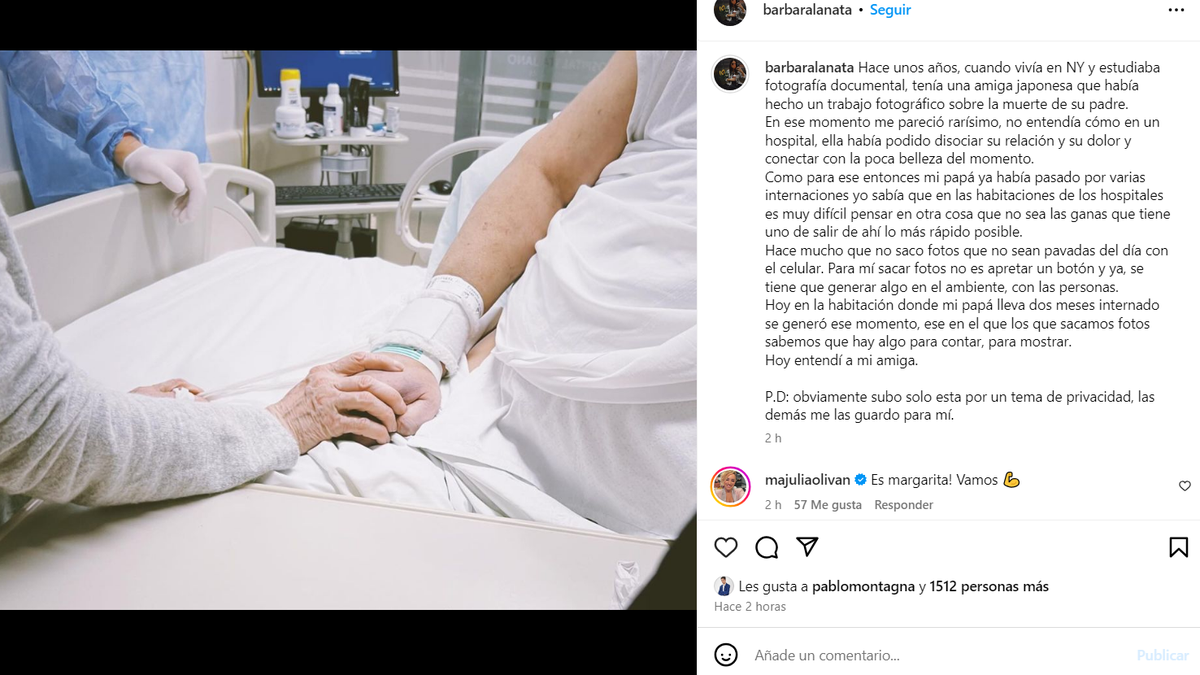Reply to comment via Responder

tap(904, 505)
